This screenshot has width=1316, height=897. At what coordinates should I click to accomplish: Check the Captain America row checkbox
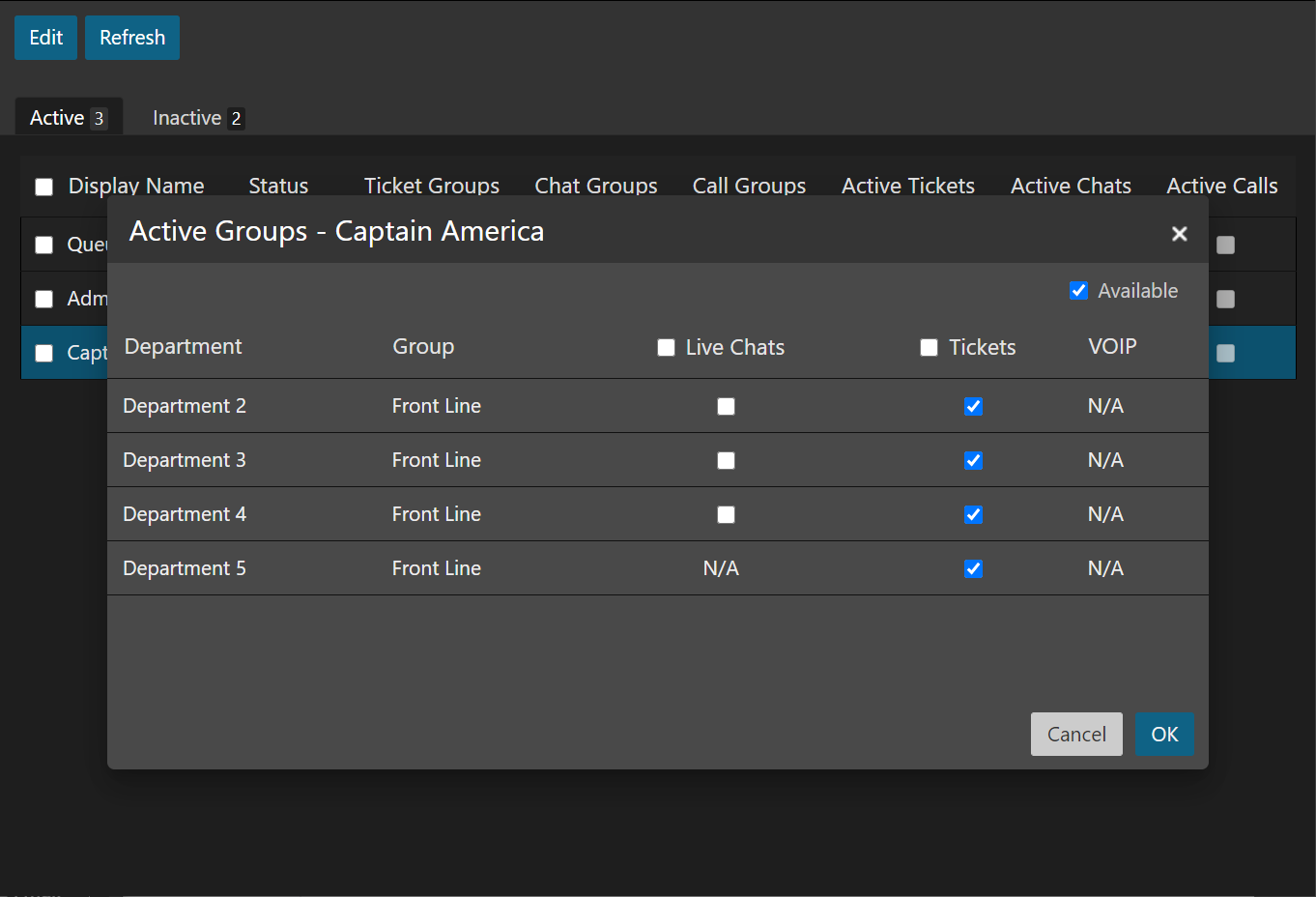pyautogui.click(x=44, y=353)
